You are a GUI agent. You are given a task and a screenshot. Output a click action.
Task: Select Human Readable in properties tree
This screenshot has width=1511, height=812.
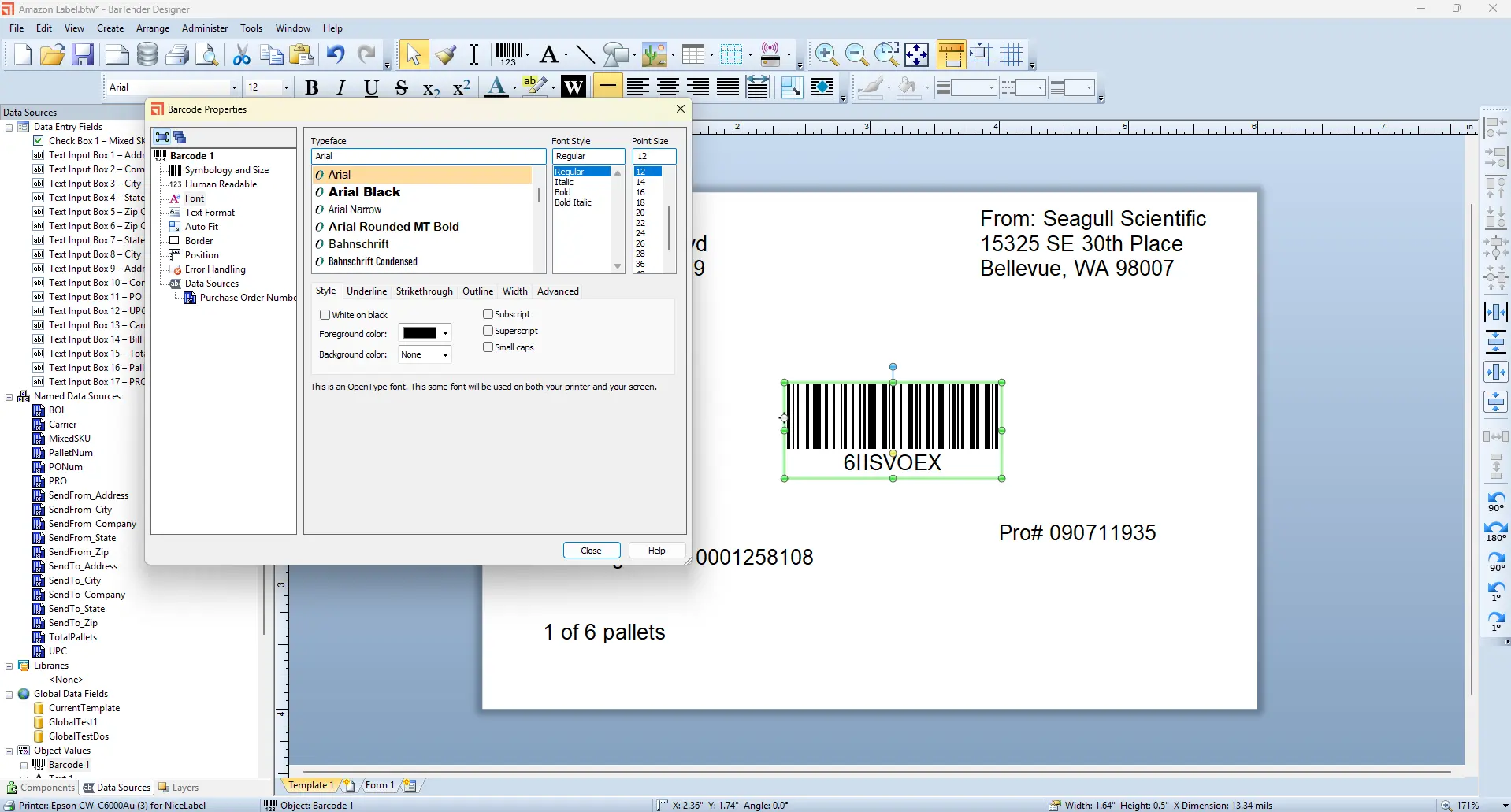coord(221,184)
